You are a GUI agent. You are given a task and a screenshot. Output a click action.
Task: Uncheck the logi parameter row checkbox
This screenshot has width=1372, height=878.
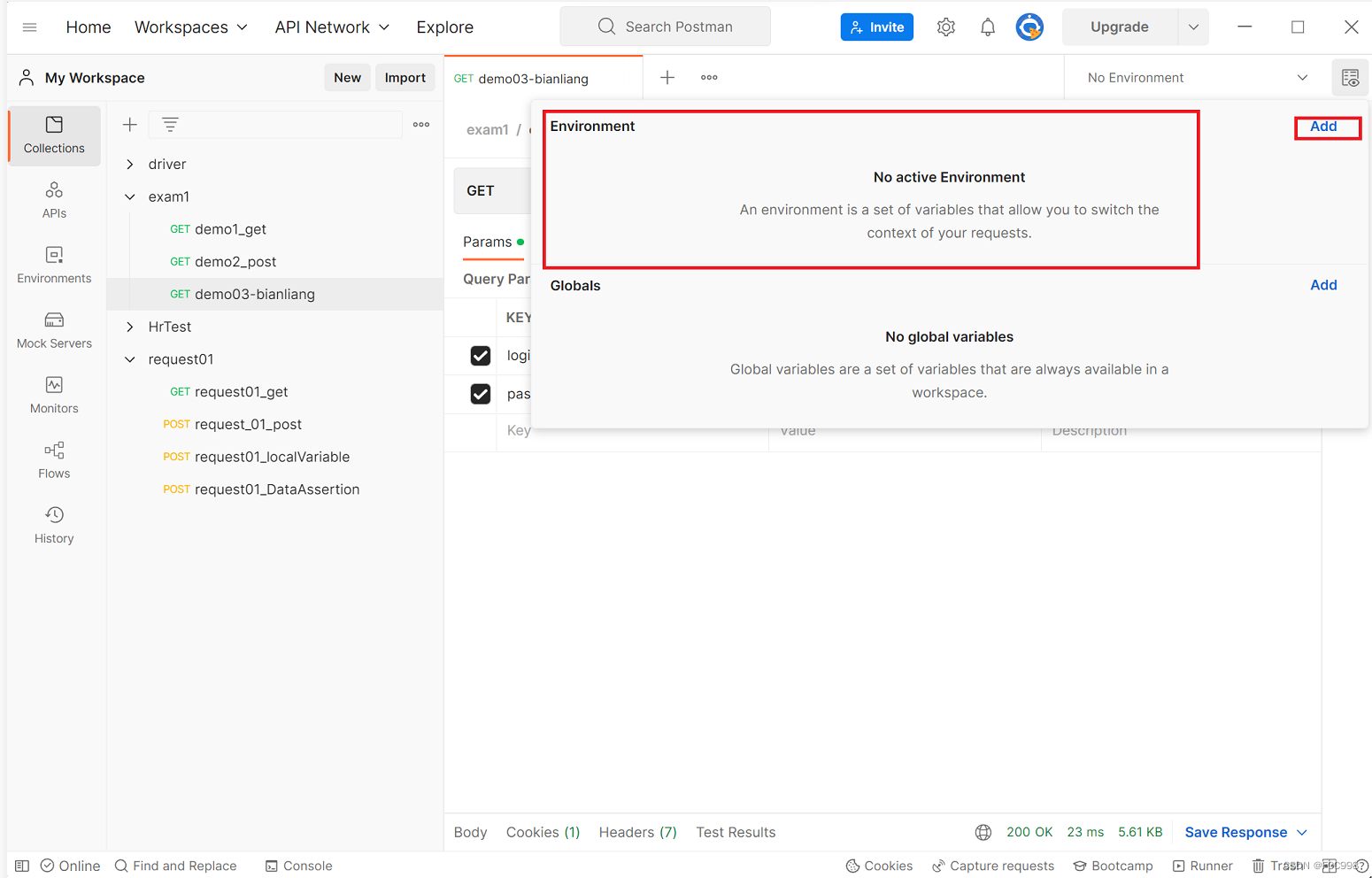click(x=481, y=356)
